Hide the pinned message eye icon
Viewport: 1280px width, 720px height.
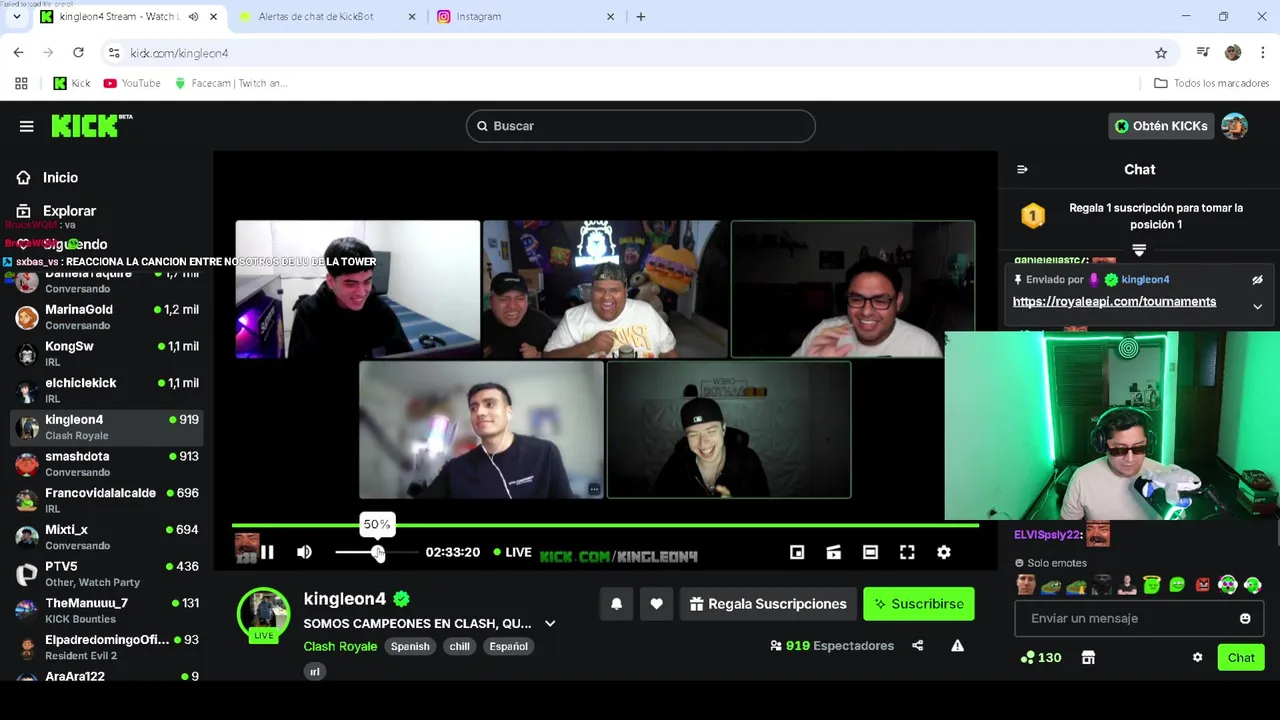1257,280
